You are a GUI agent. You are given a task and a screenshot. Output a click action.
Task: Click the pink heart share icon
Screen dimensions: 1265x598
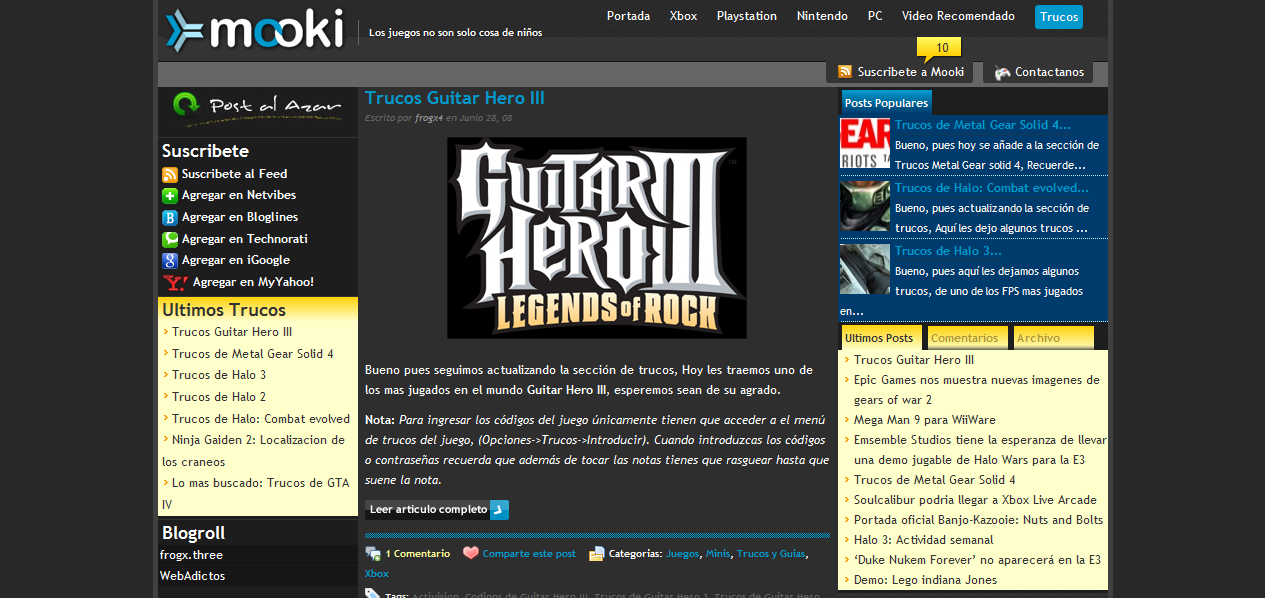[471, 553]
